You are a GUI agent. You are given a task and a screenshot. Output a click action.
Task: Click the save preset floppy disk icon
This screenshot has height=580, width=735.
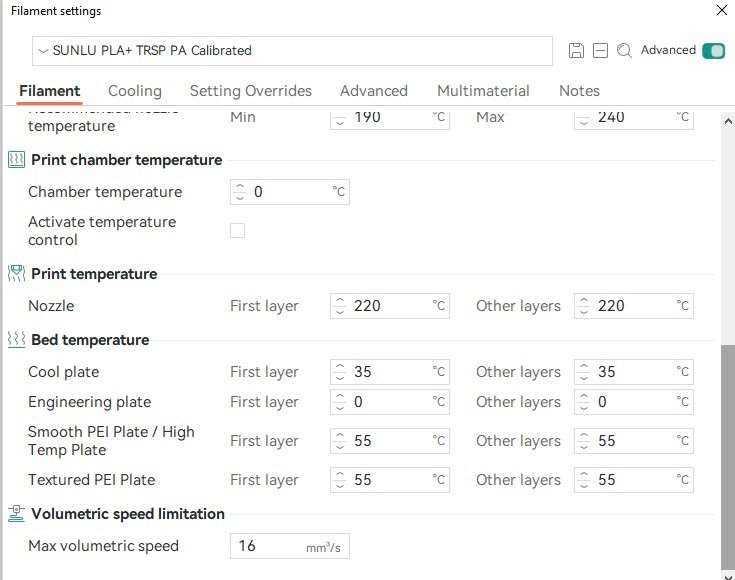click(576, 51)
